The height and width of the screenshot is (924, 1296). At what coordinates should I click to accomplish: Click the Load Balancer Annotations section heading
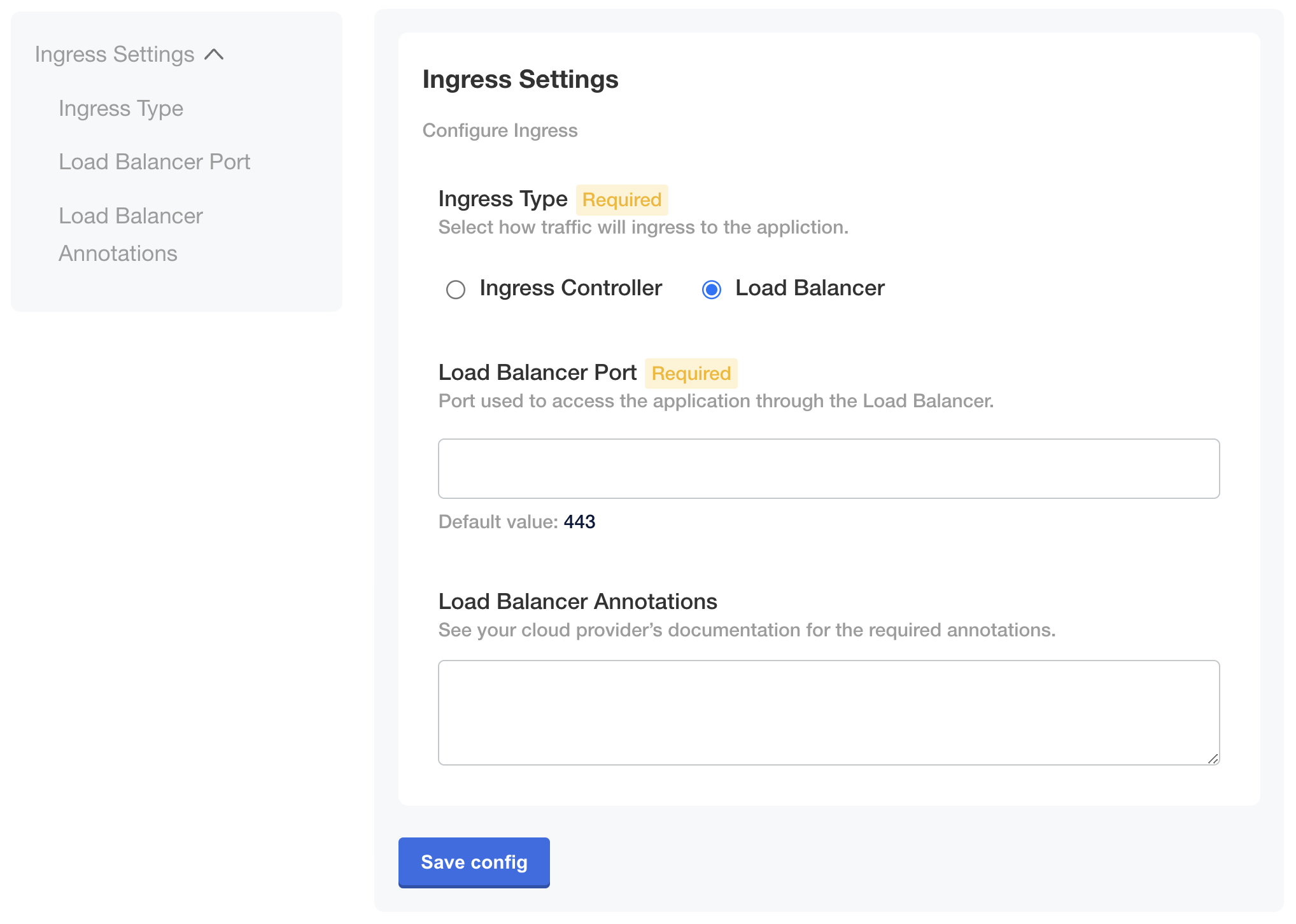tap(577, 601)
